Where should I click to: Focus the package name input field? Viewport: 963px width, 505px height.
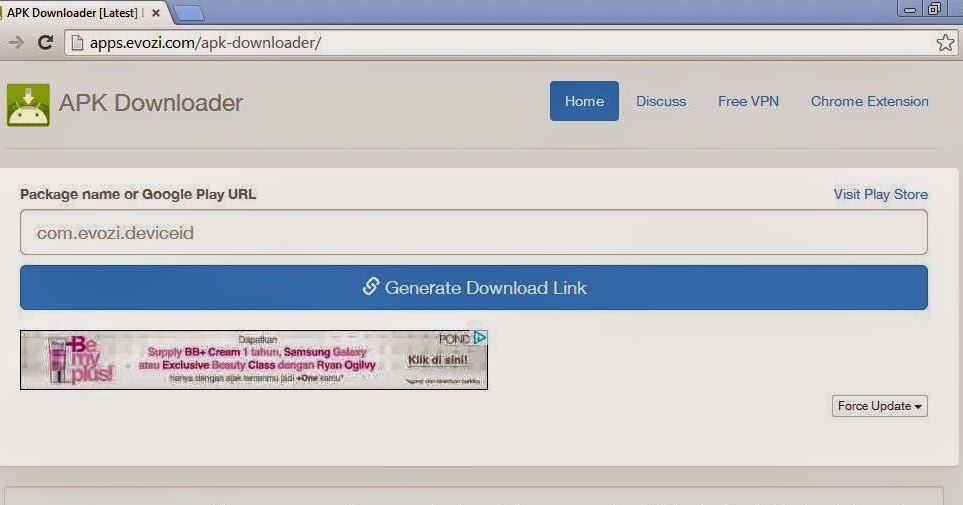click(474, 232)
